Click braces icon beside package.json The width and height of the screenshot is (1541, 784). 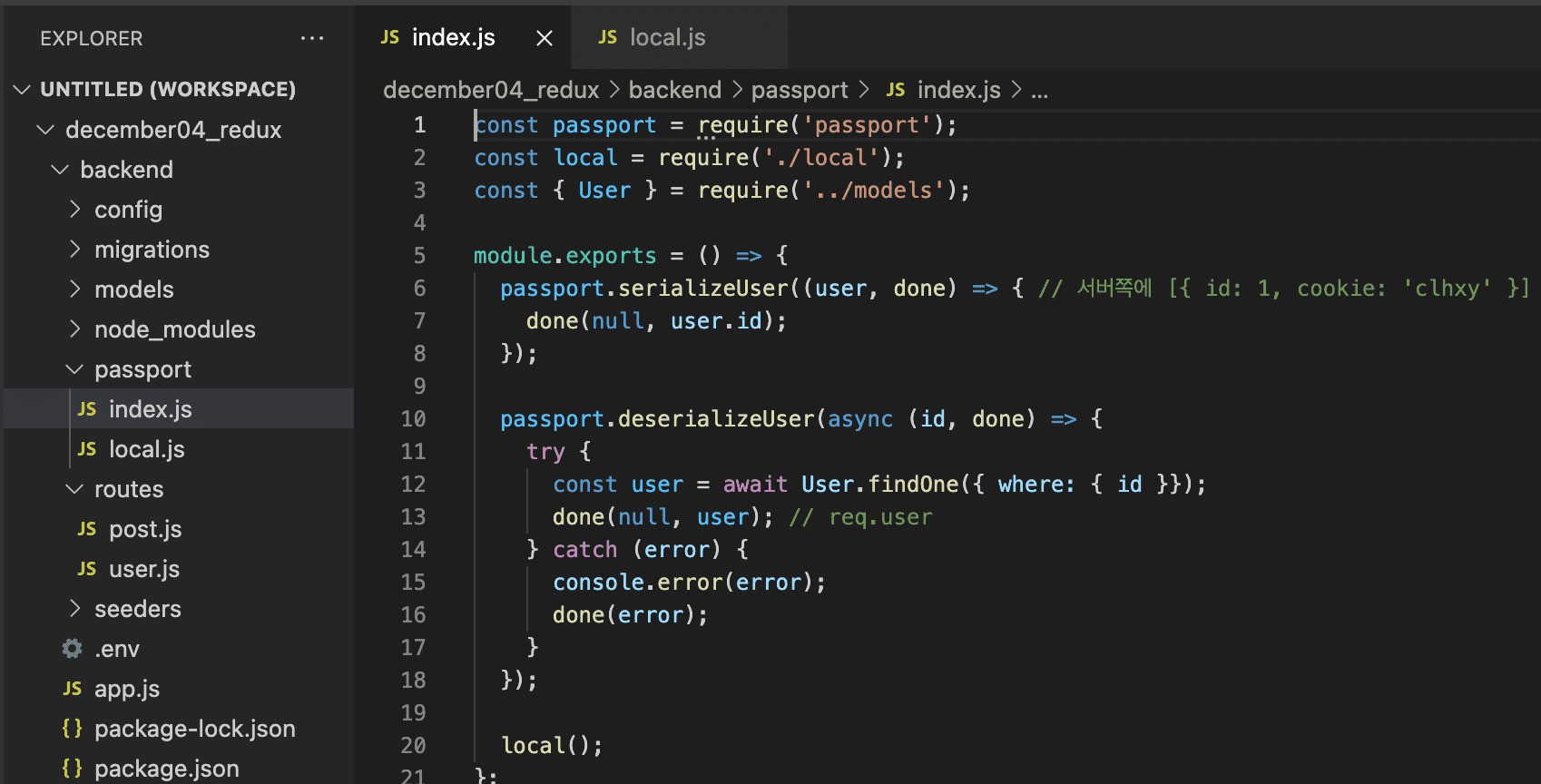coord(72,769)
